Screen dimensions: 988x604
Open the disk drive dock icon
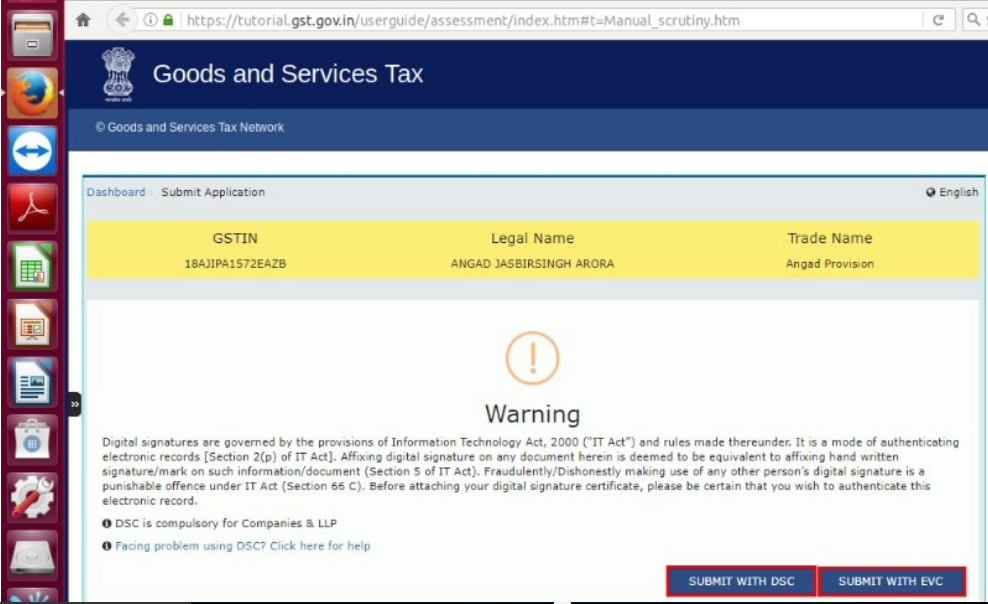pos(32,556)
